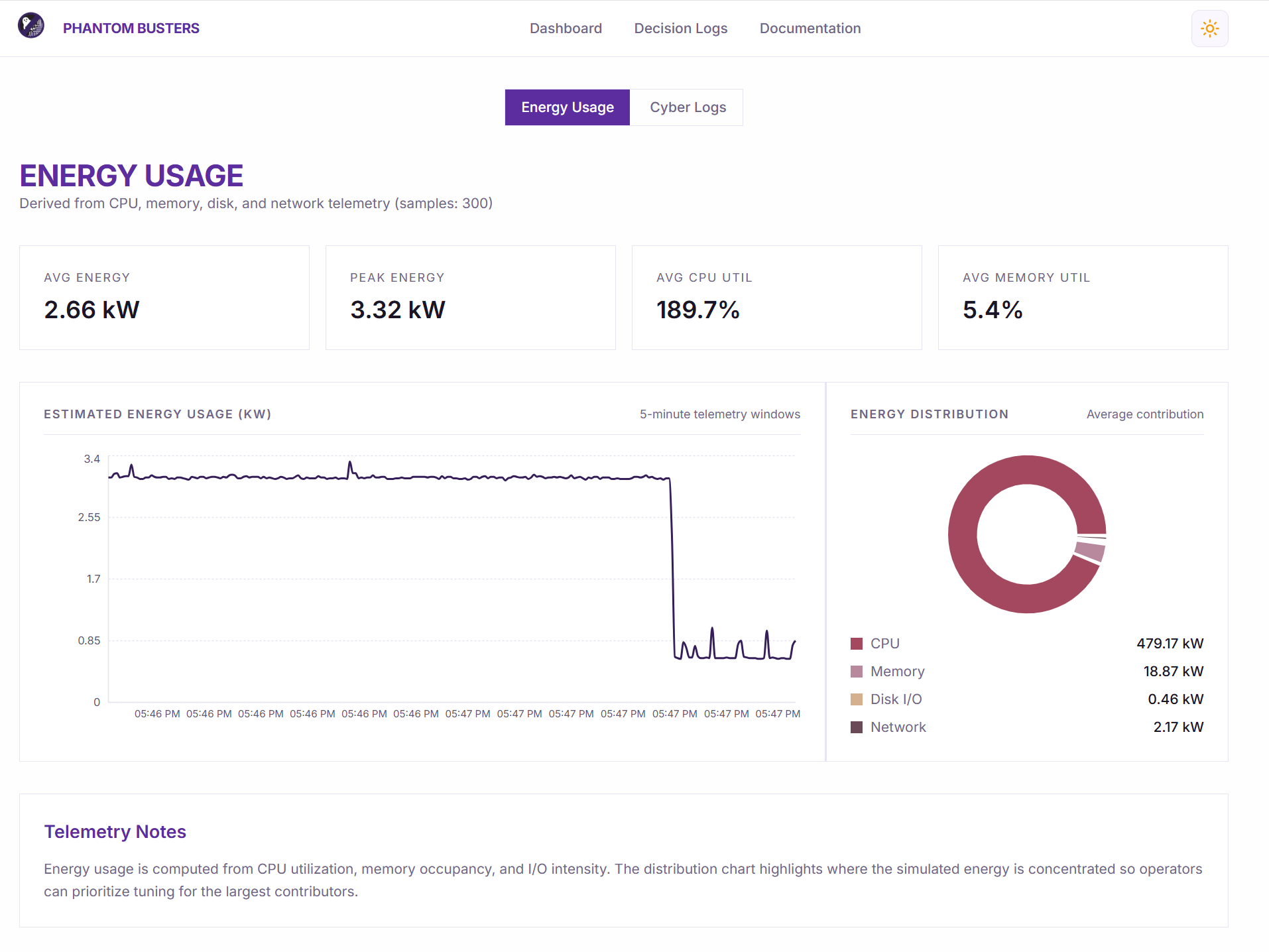Click the '5-minute telemetry windows' caption

point(720,414)
